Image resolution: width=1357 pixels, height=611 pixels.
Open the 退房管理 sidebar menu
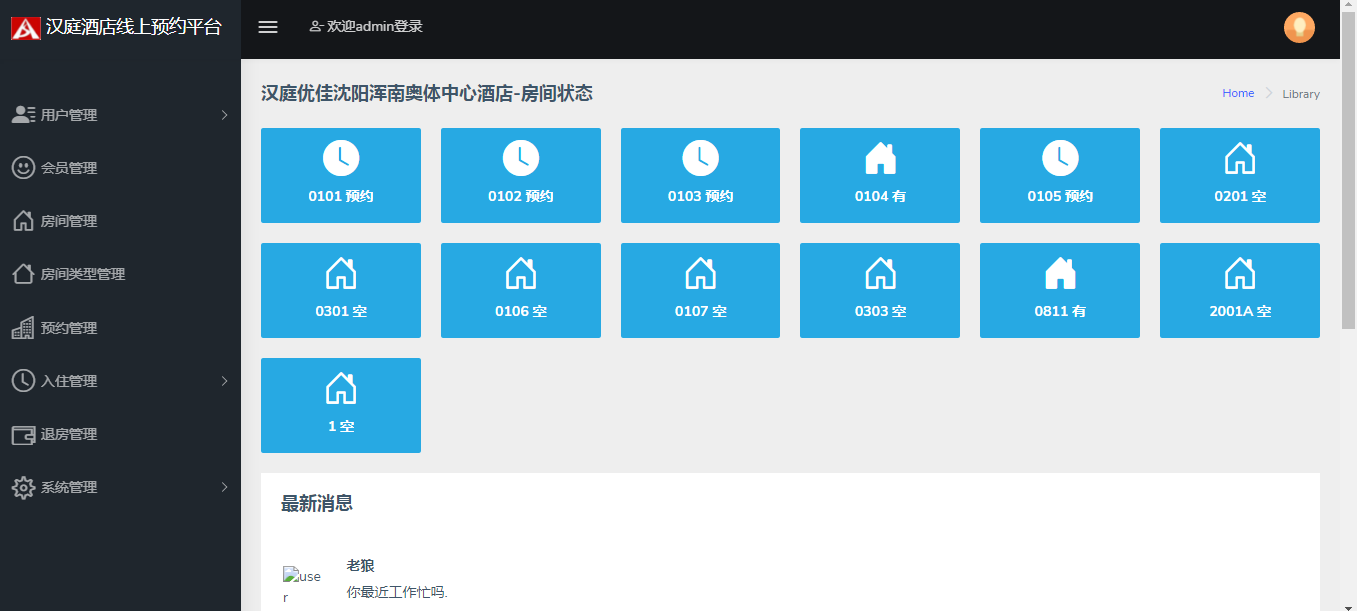120,434
